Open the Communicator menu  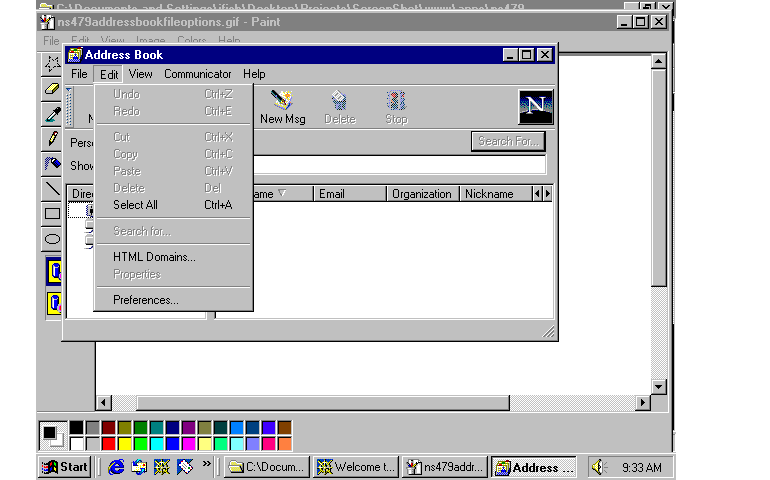point(197,74)
